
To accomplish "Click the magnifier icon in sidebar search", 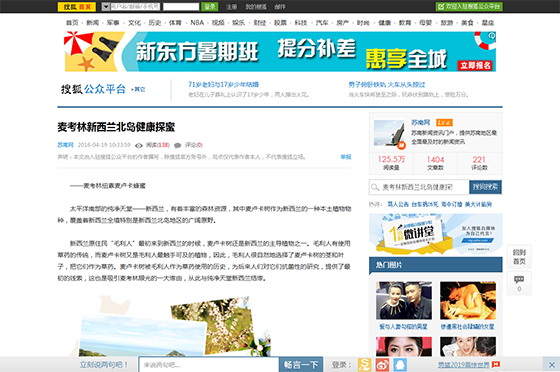I will 375,187.
